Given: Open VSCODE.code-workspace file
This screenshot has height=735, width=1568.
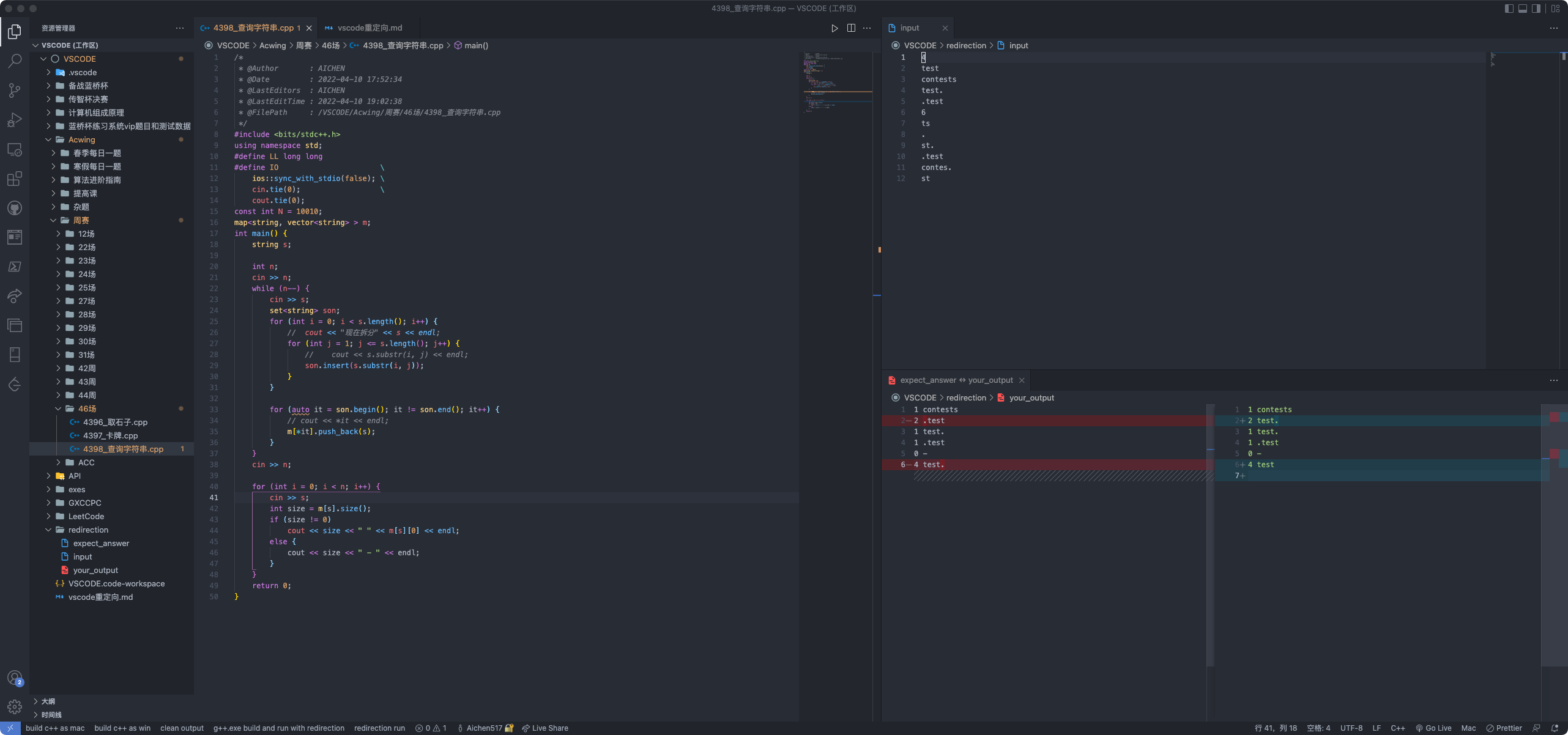Looking at the screenshot, I should click(x=111, y=583).
